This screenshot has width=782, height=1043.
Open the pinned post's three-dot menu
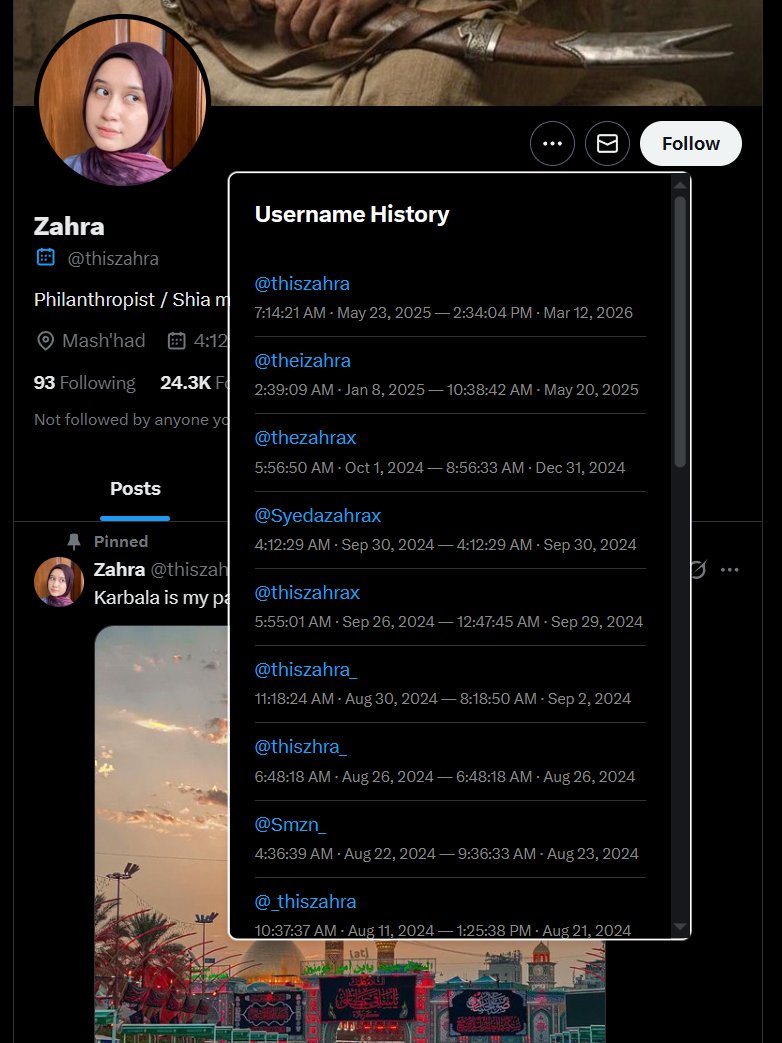[x=729, y=570]
